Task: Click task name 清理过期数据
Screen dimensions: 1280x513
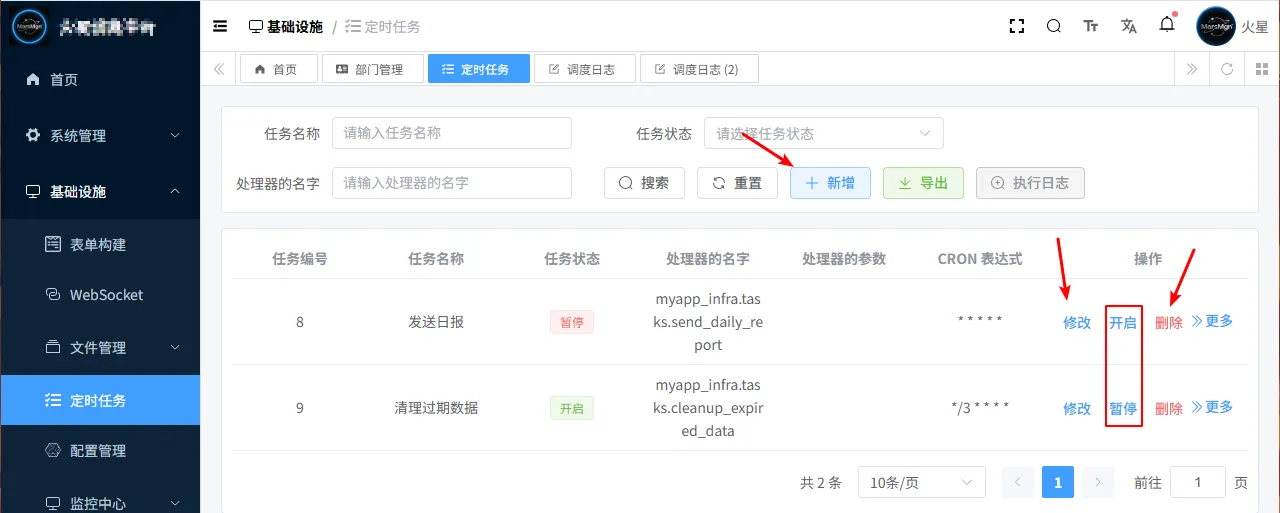Action: (x=436, y=408)
